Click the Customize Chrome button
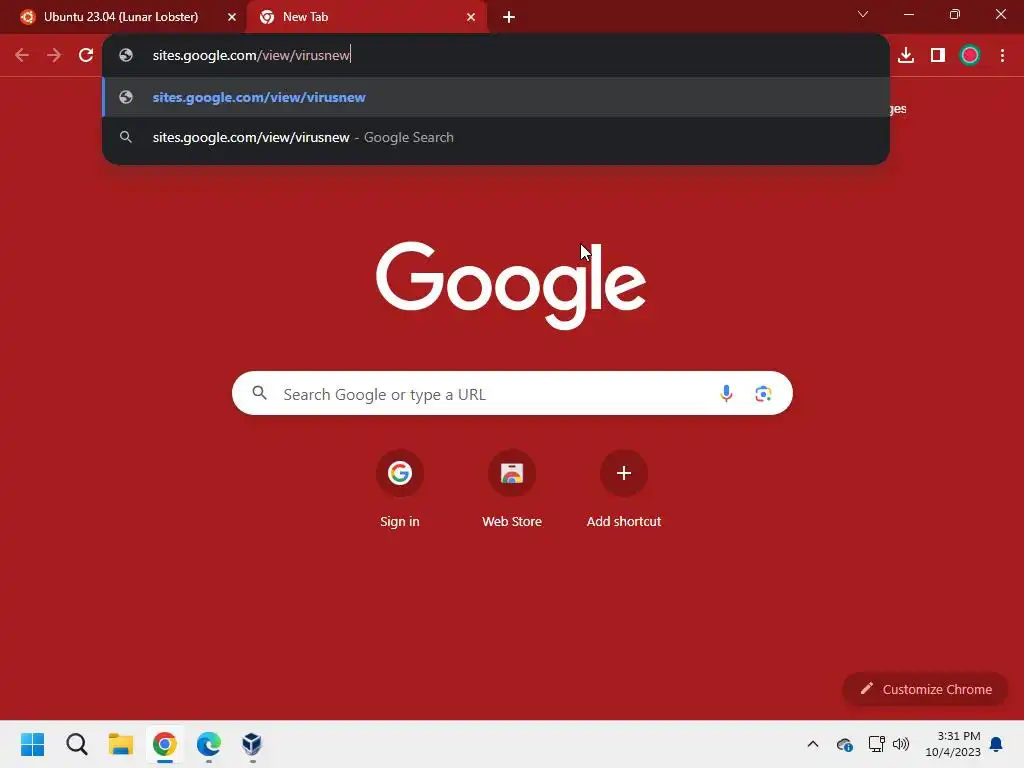The image size is (1024, 768). (x=925, y=689)
